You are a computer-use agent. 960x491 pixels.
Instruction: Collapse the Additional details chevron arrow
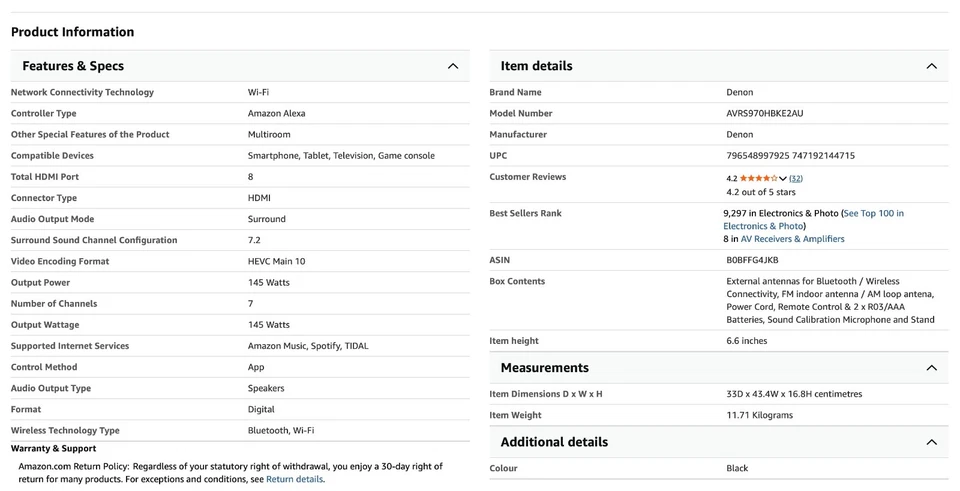pyautogui.click(x=931, y=442)
